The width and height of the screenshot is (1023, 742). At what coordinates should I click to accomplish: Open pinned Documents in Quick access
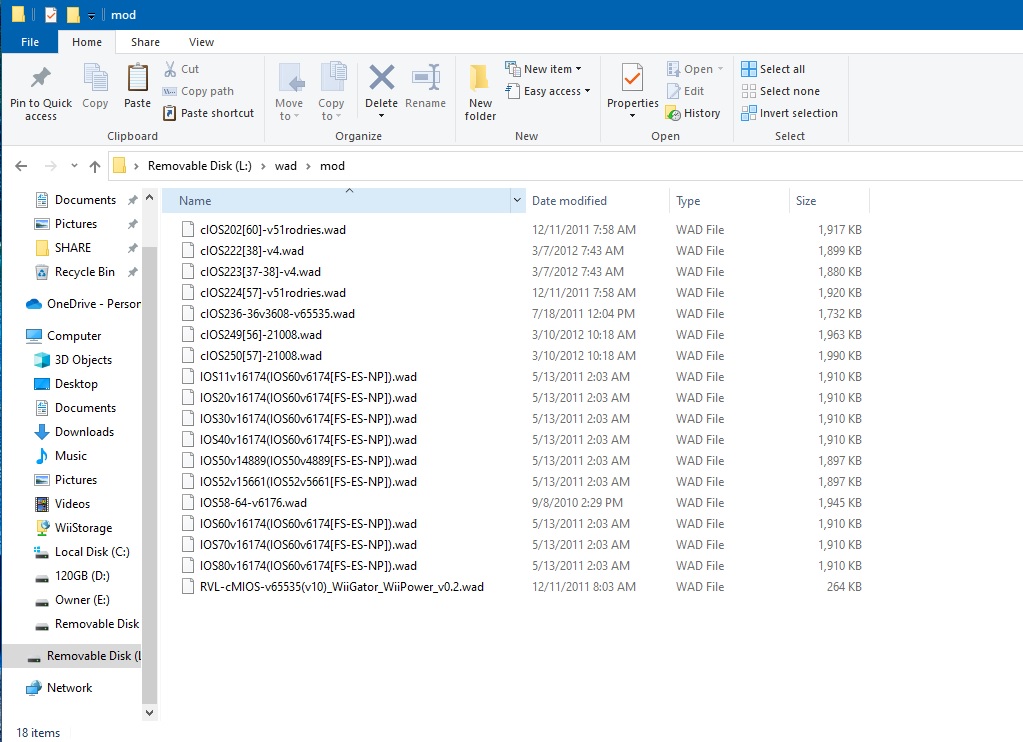85,200
